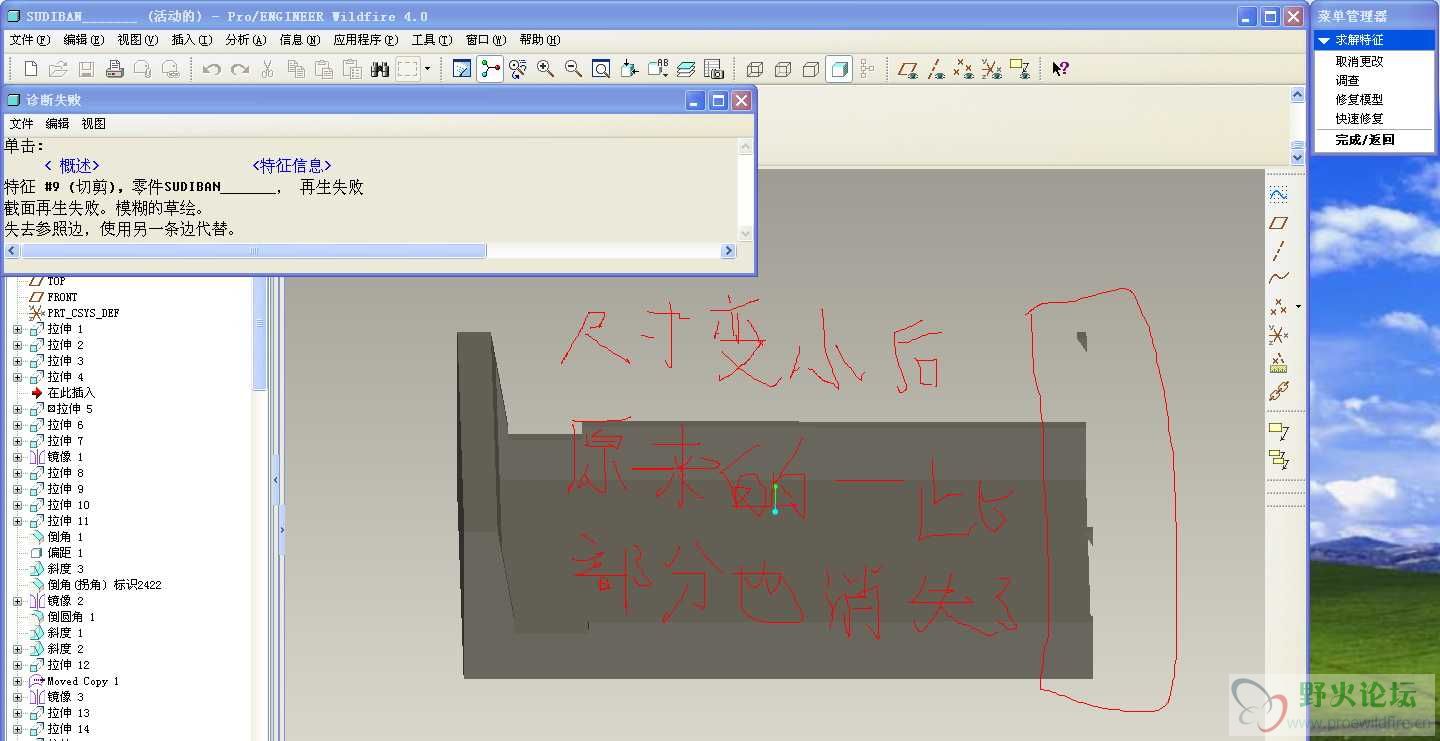Click the Zoom Out magnifier icon
Viewport: 1440px width, 741px height.
pyautogui.click(x=573, y=69)
